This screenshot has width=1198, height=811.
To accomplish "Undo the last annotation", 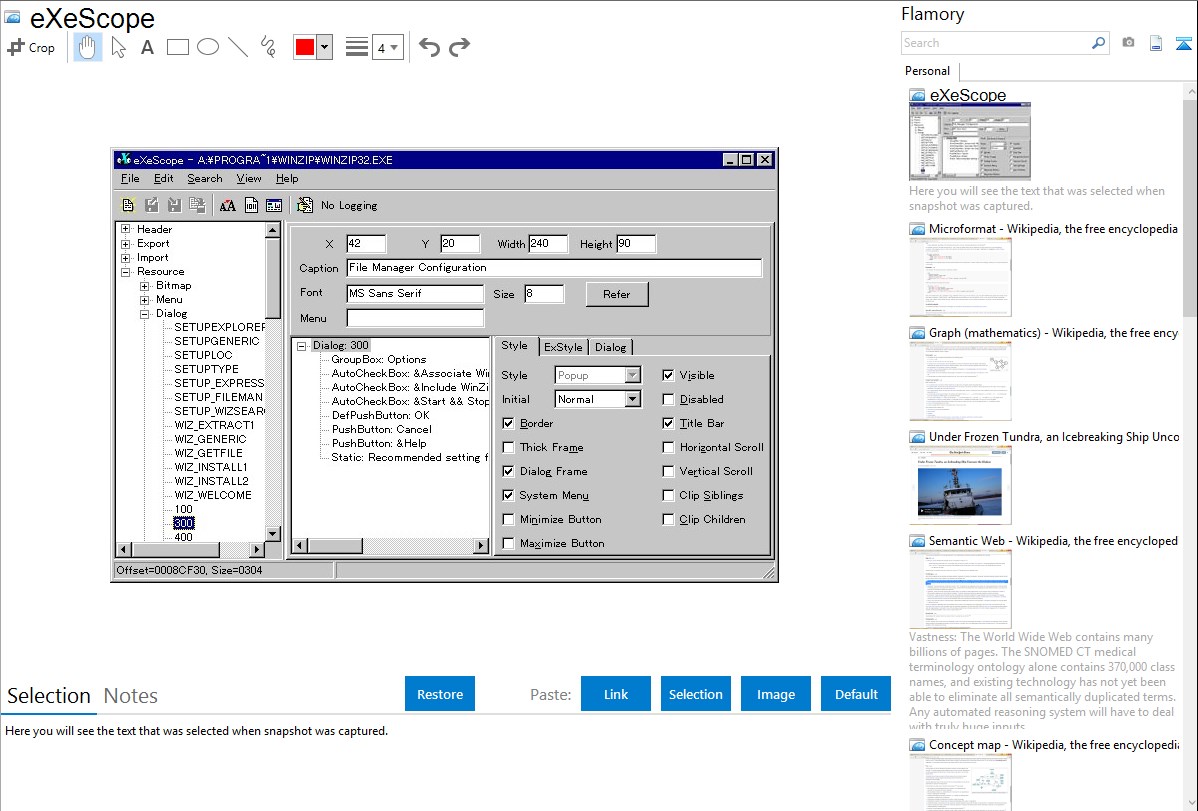I will click(429, 47).
